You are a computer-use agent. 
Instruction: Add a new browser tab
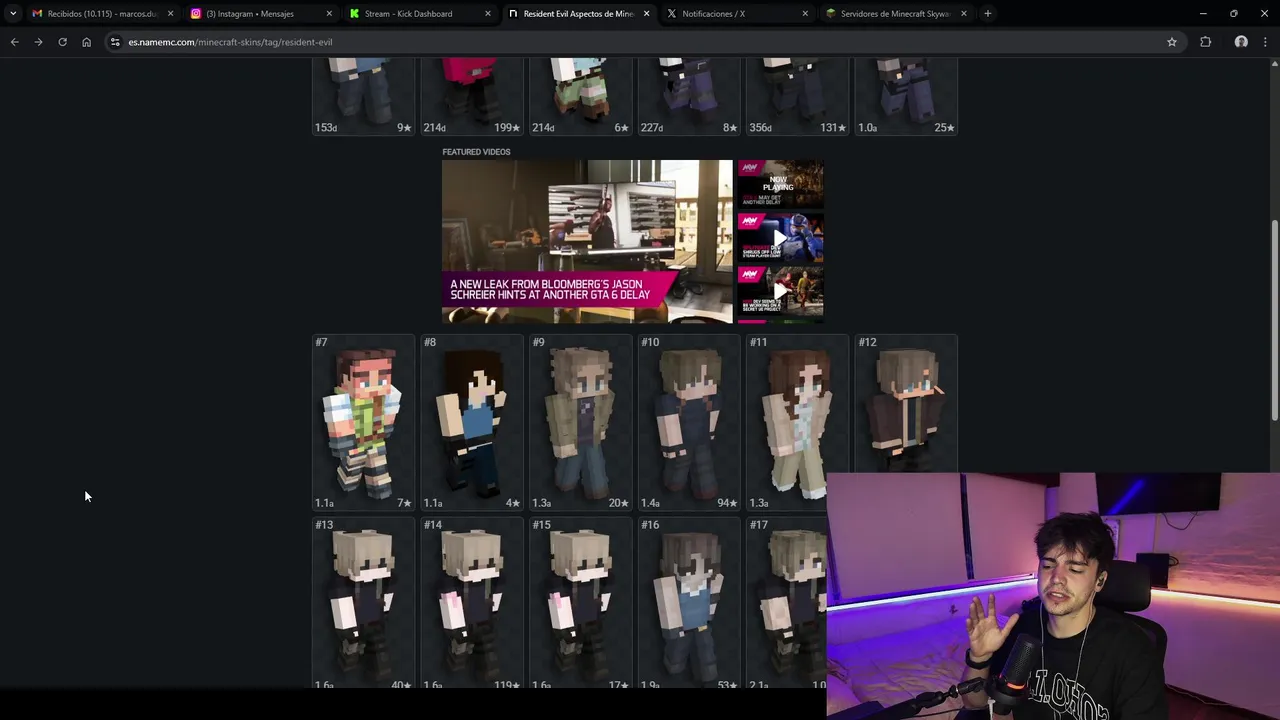987,14
